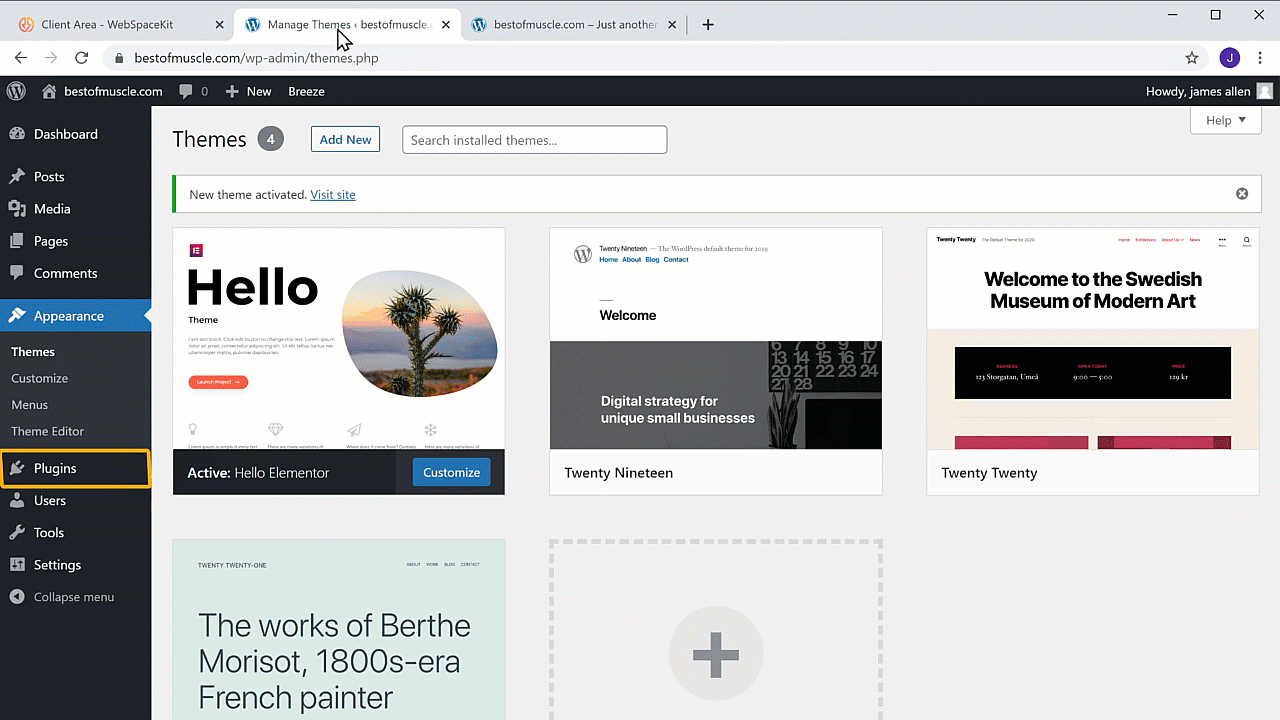Viewport: 1280px width, 720px height.
Task: Click the browser back arrow
Action: [20, 58]
